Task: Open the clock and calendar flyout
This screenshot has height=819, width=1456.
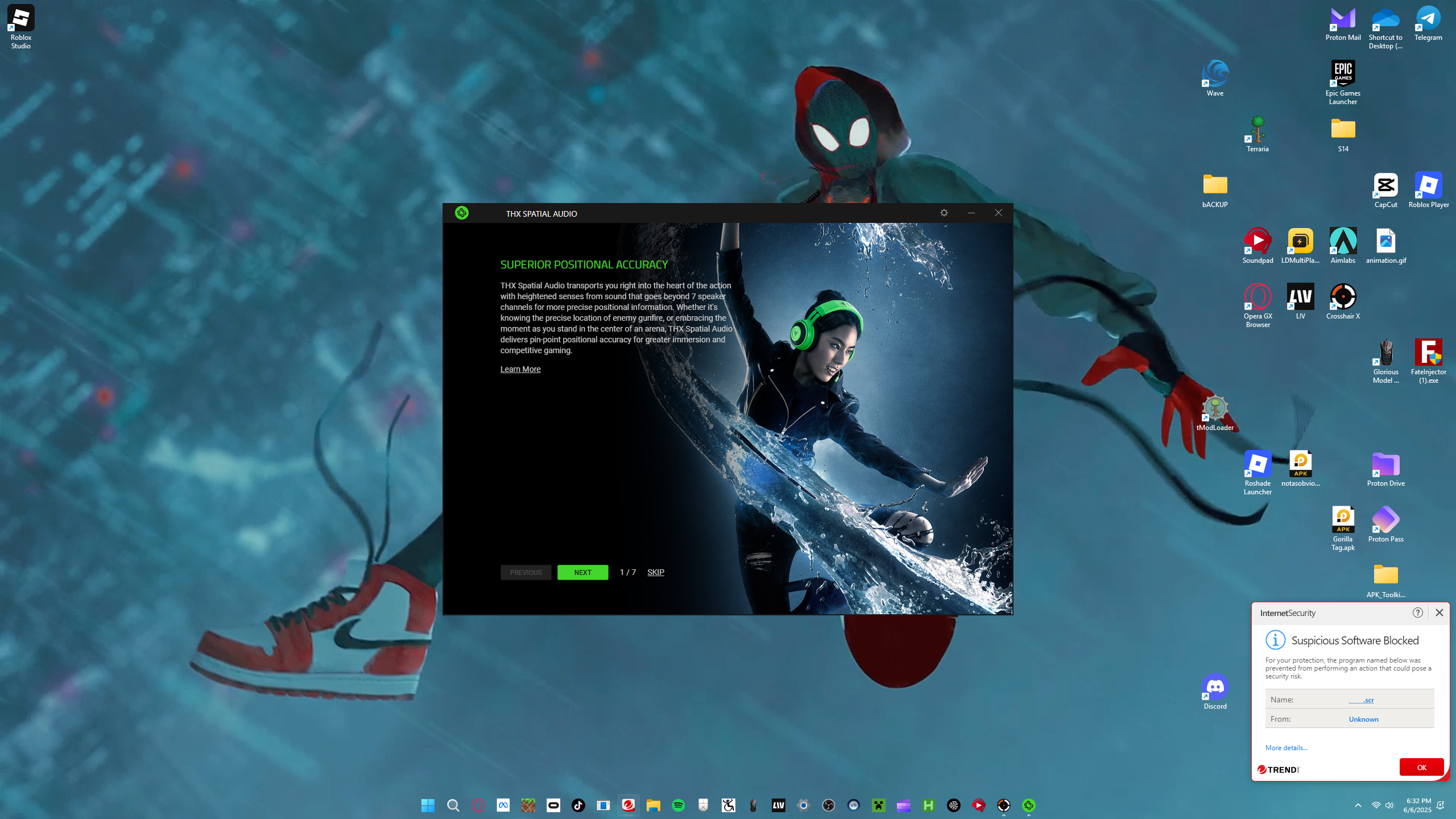Action: (1417, 805)
